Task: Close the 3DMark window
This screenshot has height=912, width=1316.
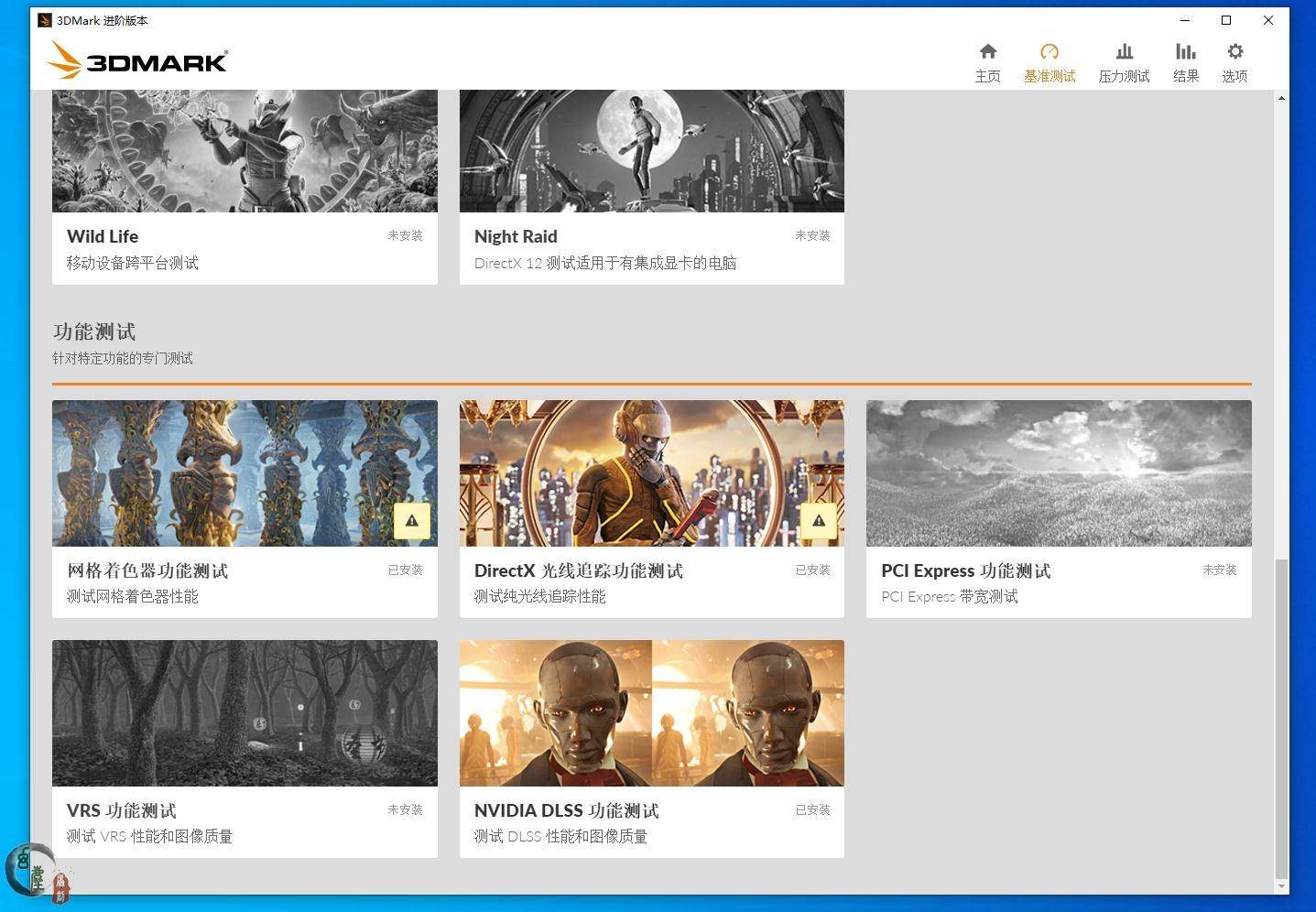Action: (1267, 20)
